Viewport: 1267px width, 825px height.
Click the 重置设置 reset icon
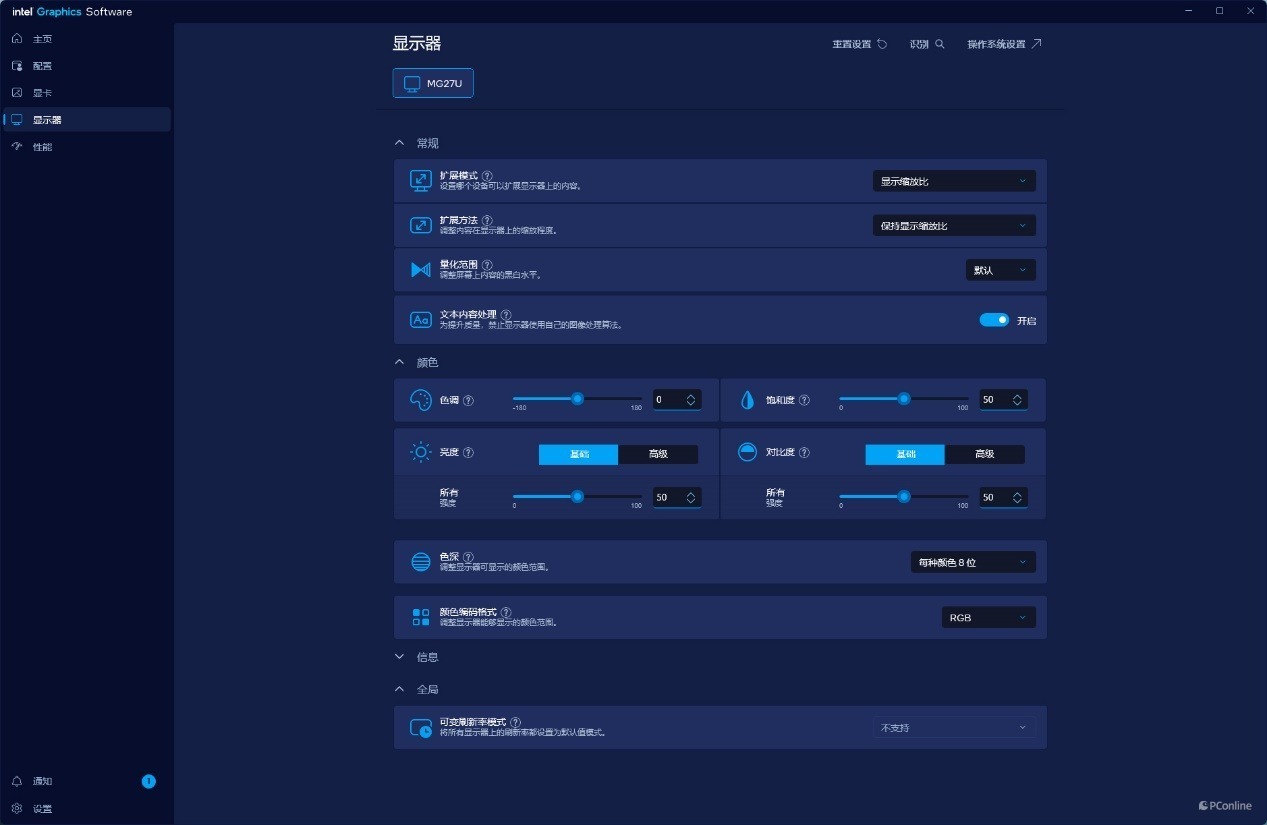coord(882,44)
